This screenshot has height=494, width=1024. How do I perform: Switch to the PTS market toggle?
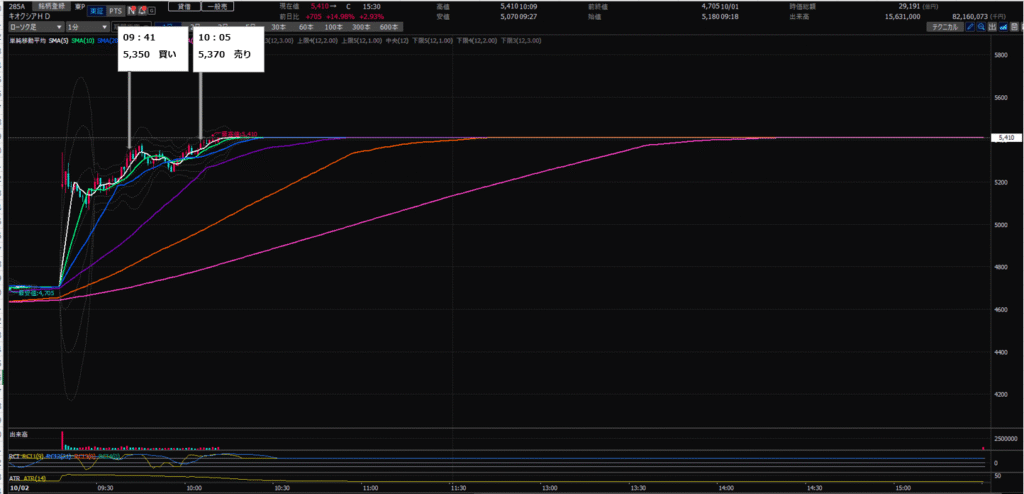115,10
